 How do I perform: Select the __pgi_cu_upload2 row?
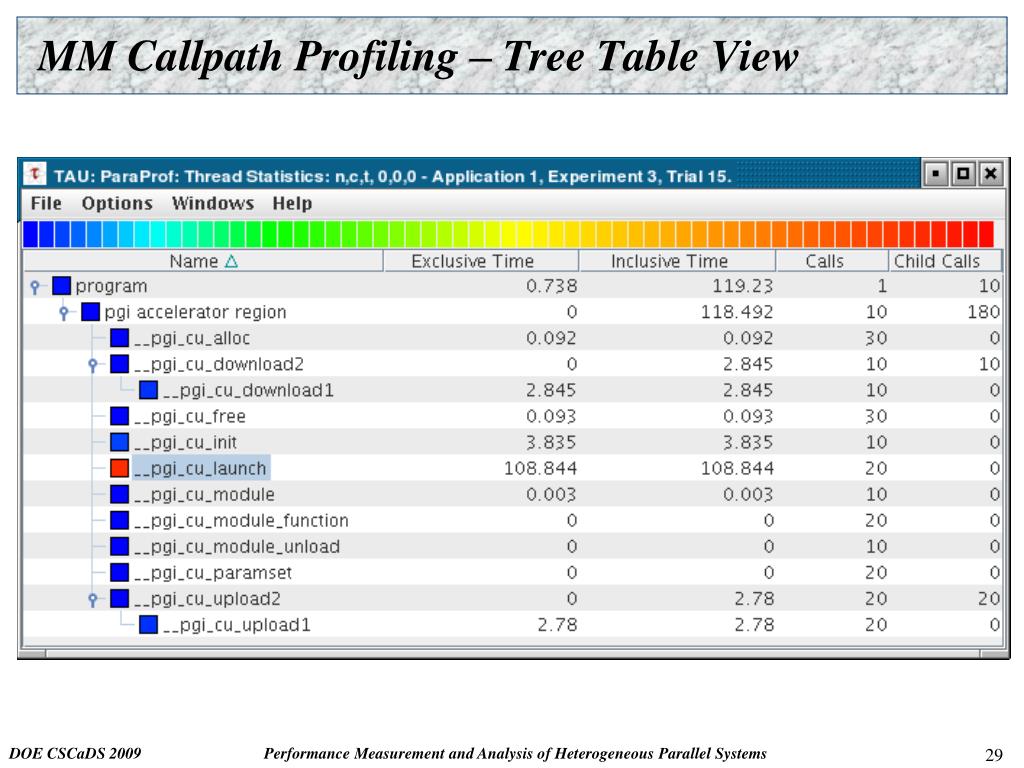(512, 599)
